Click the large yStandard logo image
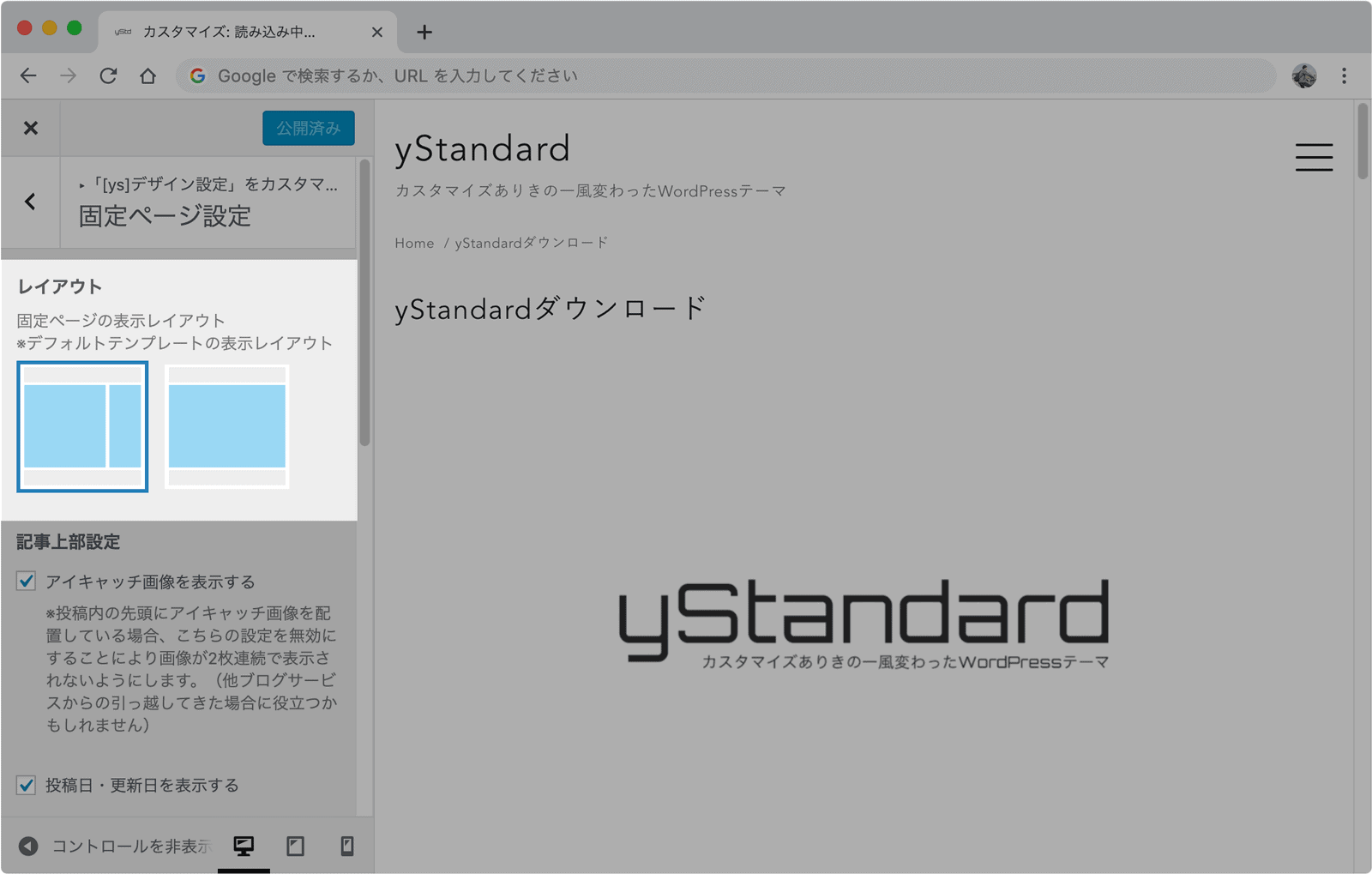1372x874 pixels. coord(864,623)
